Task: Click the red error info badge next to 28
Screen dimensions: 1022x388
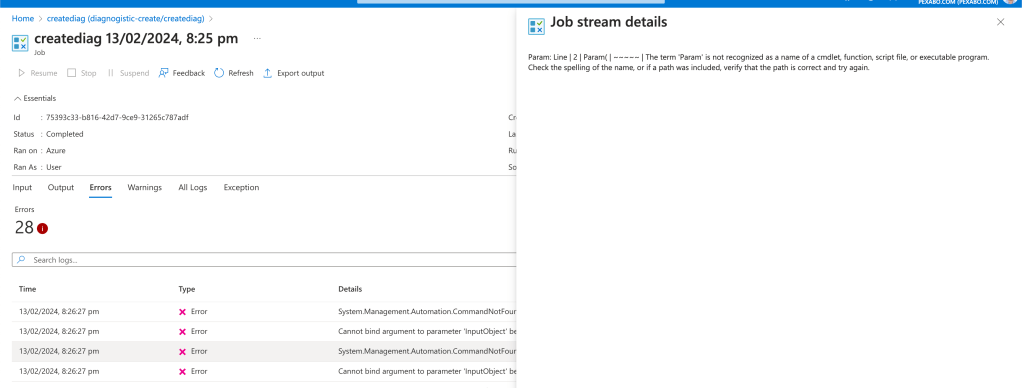Action: [x=42, y=228]
